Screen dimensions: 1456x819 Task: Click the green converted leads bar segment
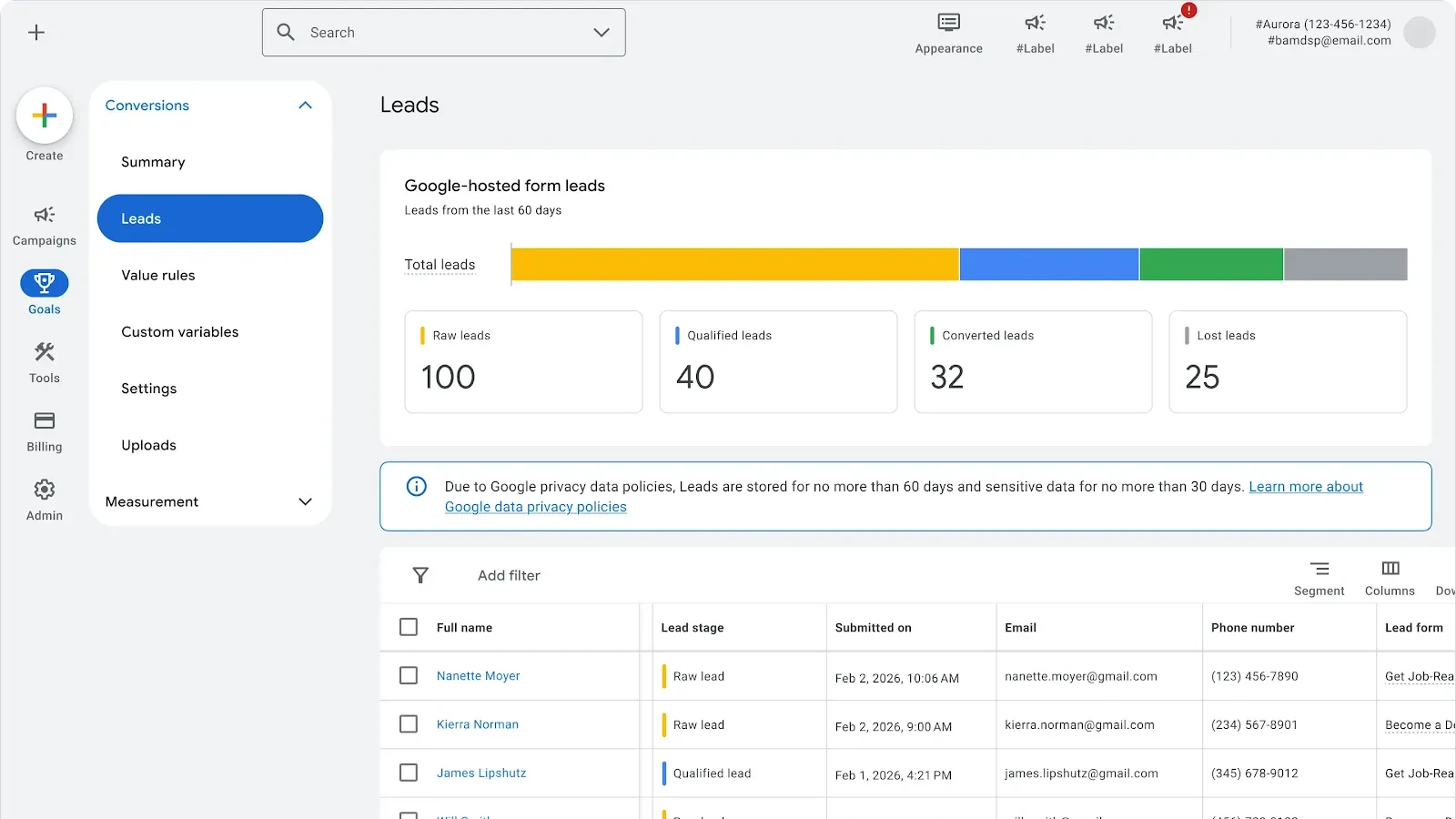[x=1211, y=264]
